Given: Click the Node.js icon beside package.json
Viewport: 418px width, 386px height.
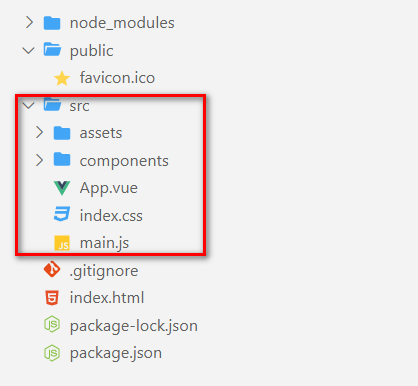Looking at the screenshot, I should click(52, 353).
